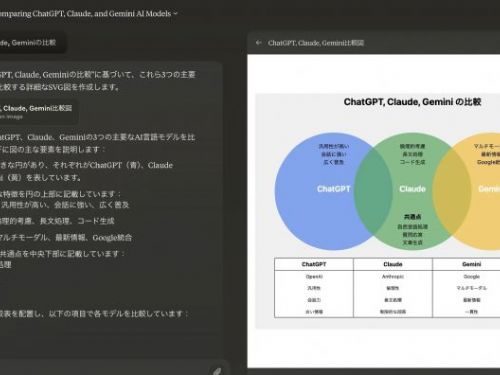Click the ChatGPT table column header
The image size is (500, 375).
(x=314, y=264)
